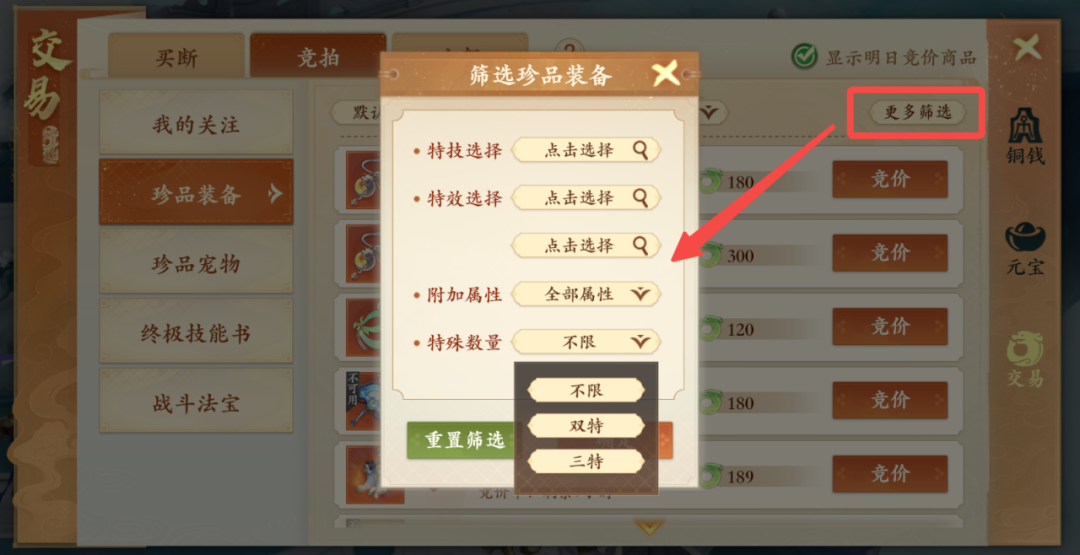Open the 珍品宠物 category
Screen dimensions: 1080x555
pos(196,264)
